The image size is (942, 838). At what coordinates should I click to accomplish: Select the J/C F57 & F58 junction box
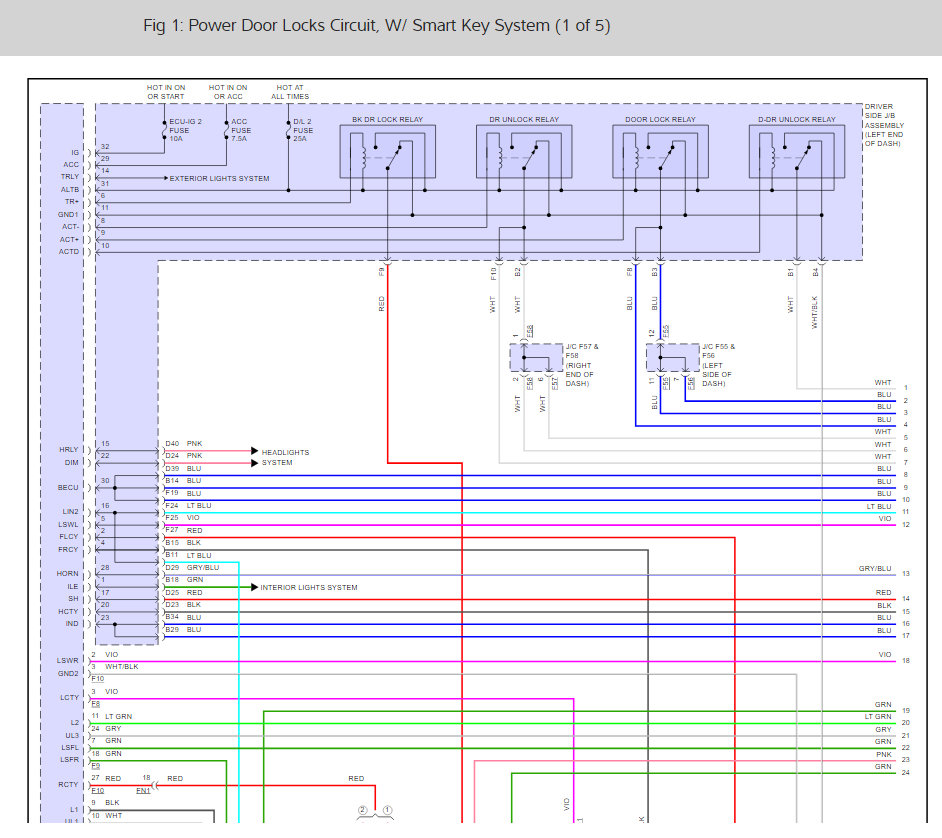pyautogui.click(x=536, y=357)
